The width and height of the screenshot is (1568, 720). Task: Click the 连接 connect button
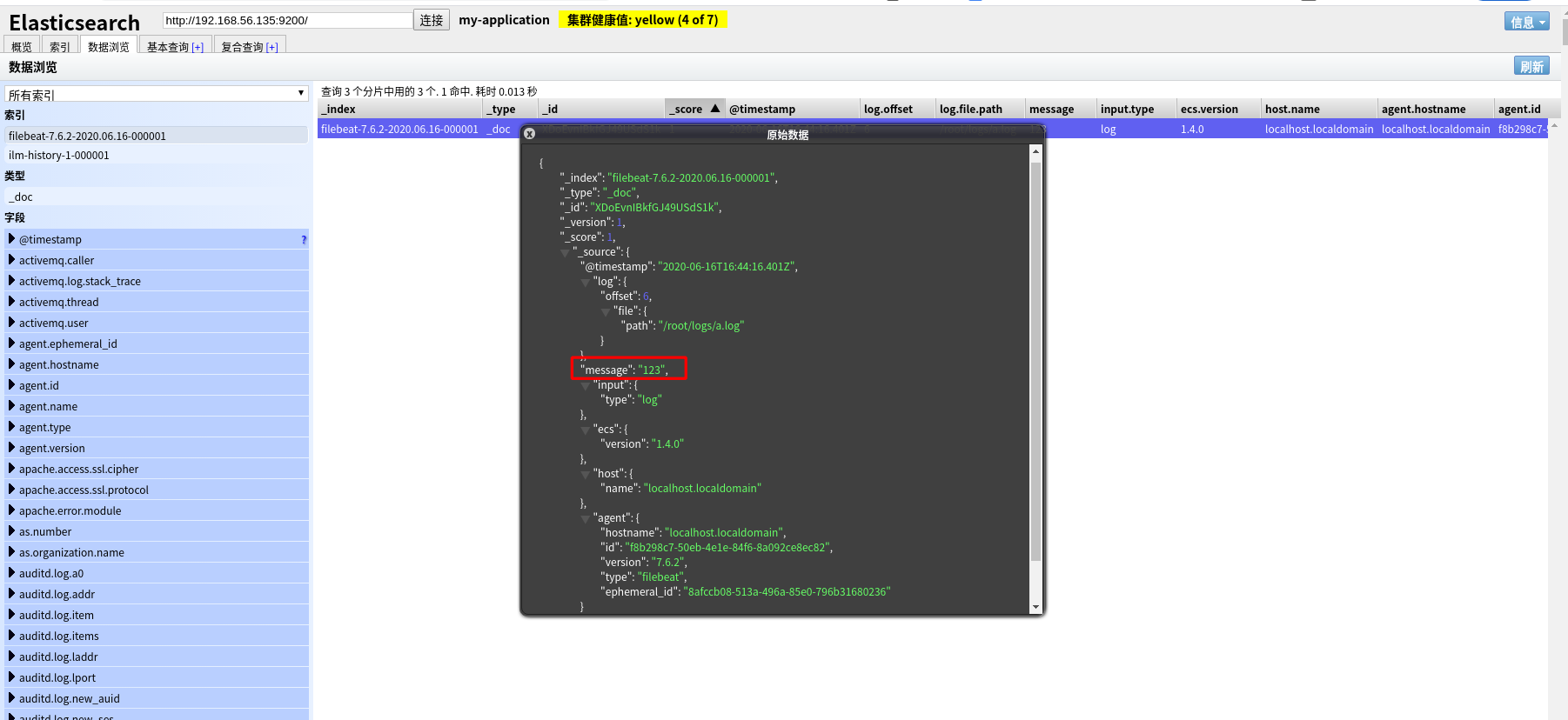coord(432,20)
